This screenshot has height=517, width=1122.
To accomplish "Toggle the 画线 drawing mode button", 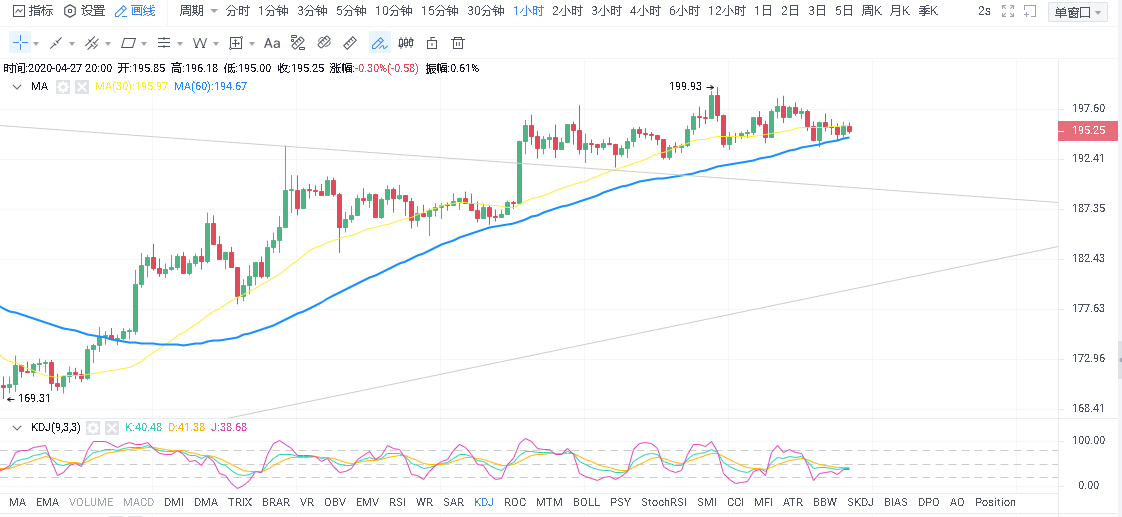I will coord(135,11).
